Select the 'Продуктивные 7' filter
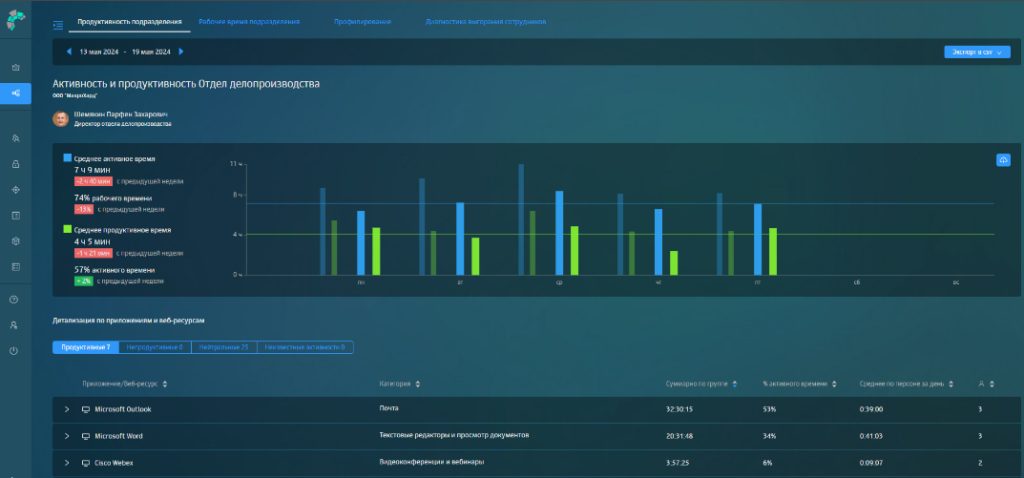This screenshot has height=478, width=1024. pyautogui.click(x=86, y=347)
